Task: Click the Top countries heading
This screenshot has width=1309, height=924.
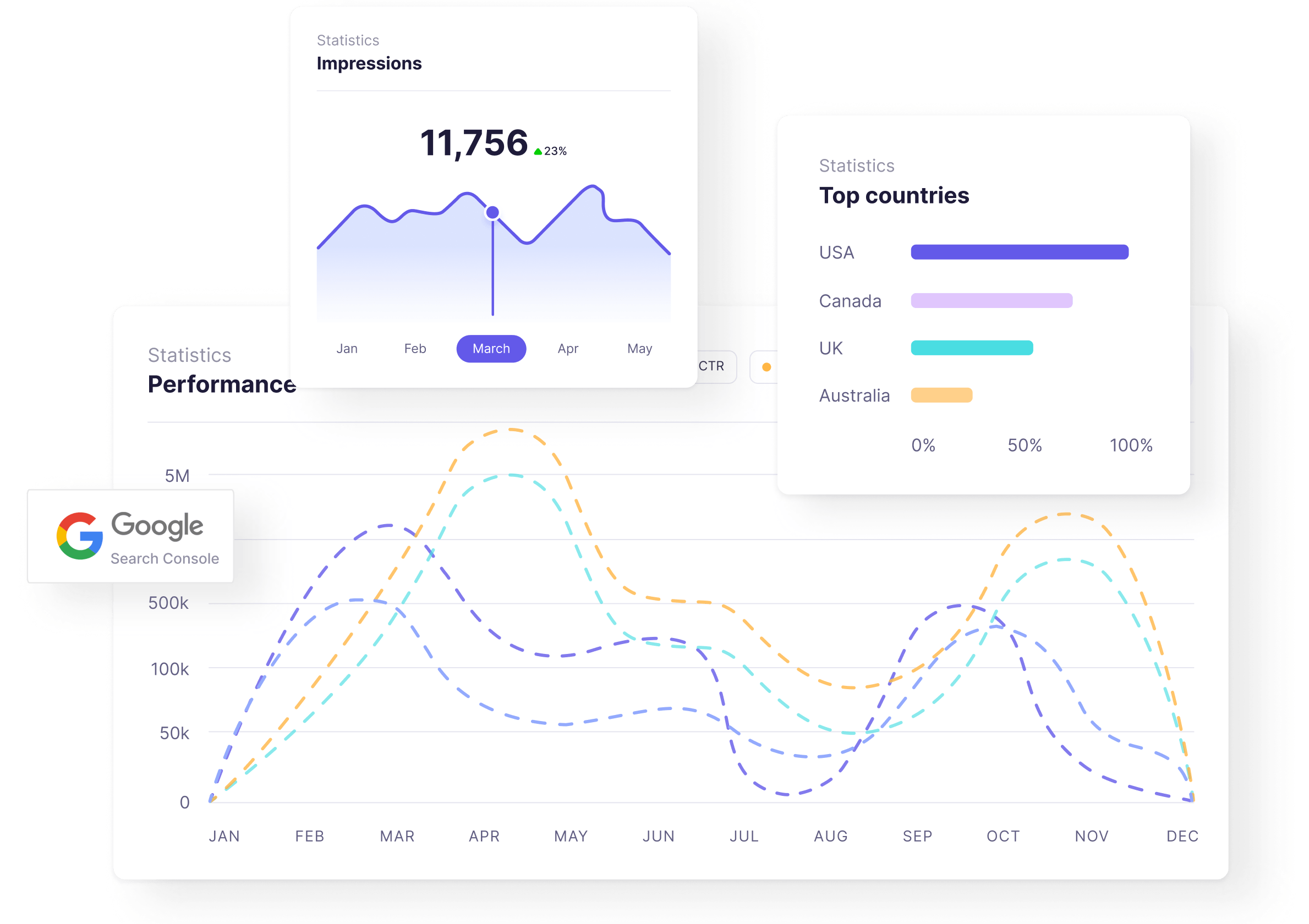Action: tap(894, 195)
